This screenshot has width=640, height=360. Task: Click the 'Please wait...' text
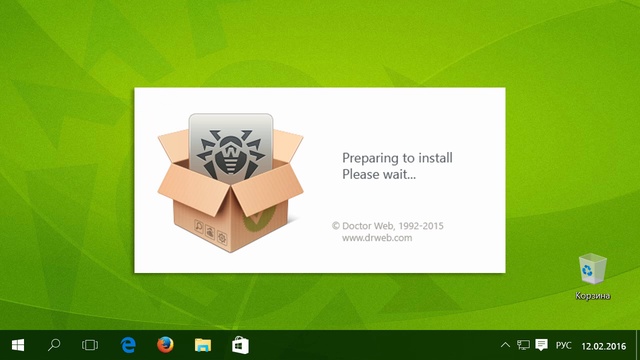[x=379, y=174]
